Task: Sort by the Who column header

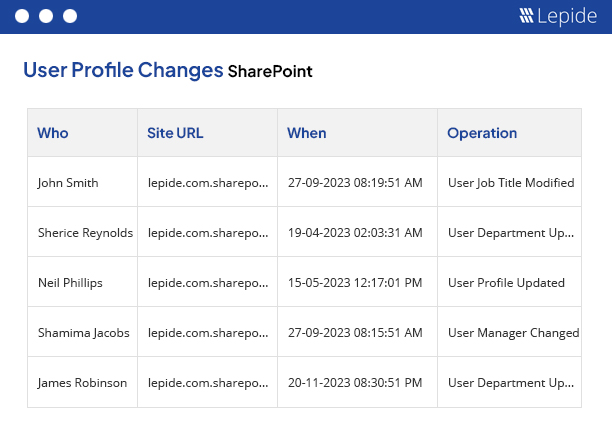Action: [53, 133]
